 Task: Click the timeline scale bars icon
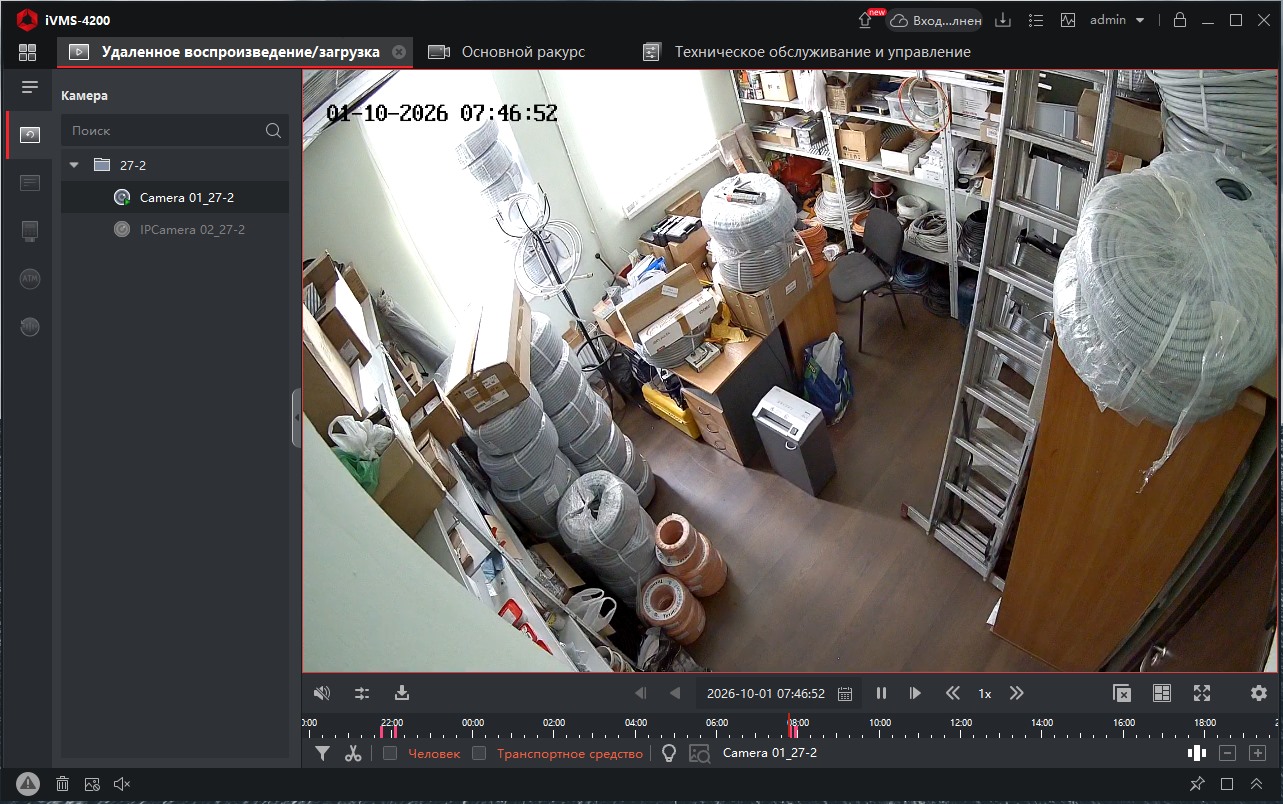[x=1196, y=753]
